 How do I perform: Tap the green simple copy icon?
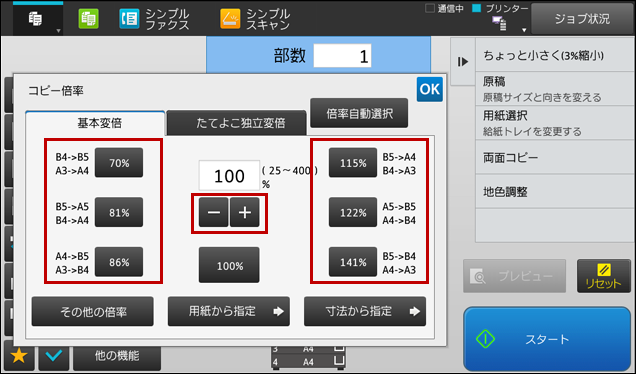point(88,19)
